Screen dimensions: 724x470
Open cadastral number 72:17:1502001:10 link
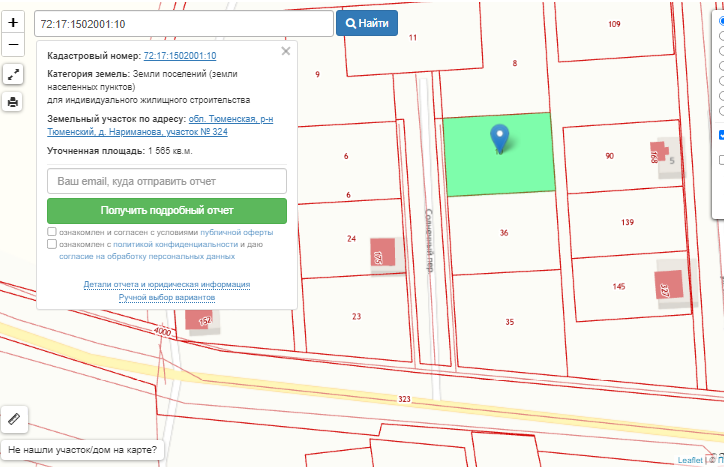click(180, 56)
